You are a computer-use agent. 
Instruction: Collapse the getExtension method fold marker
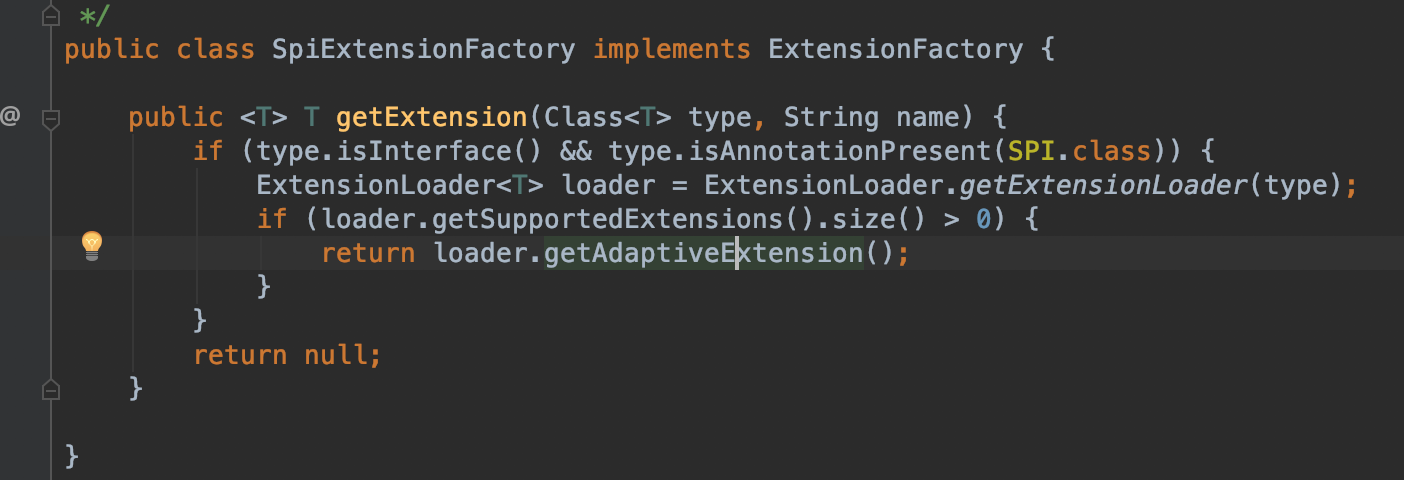point(50,119)
